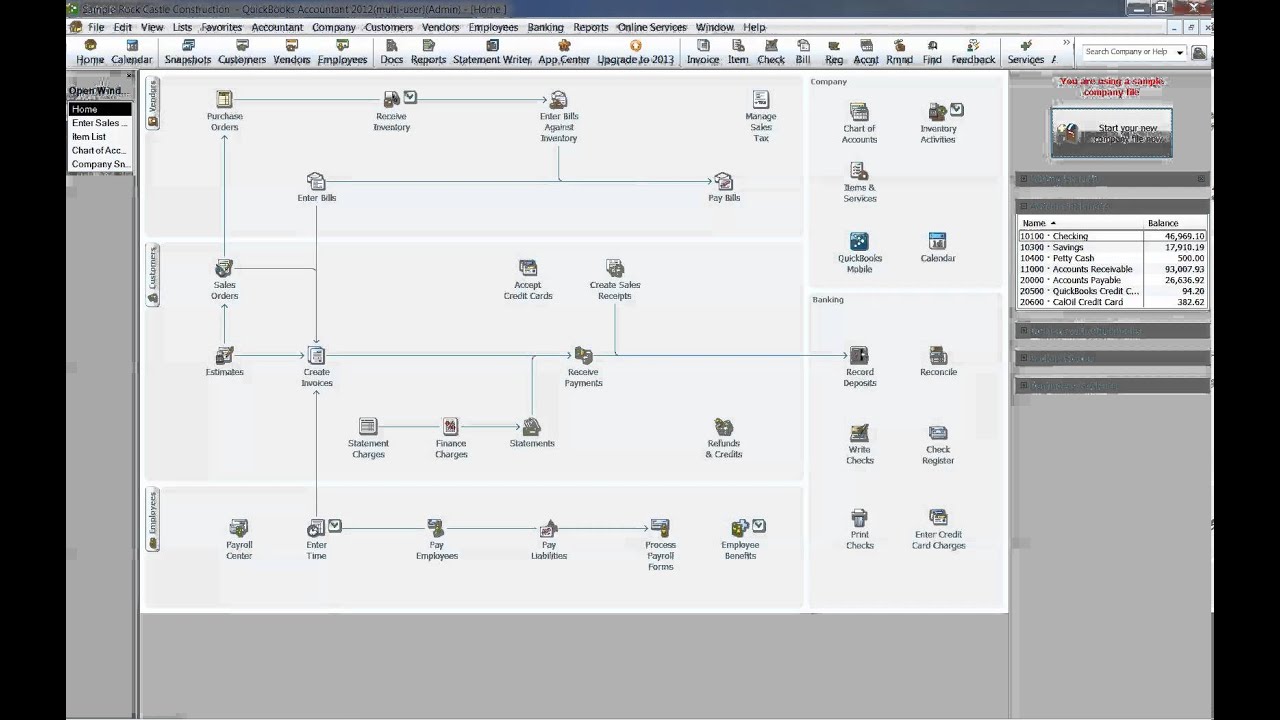This screenshot has height=720, width=1280.
Task: Click the Statement Writer toolbar button
Action: tap(492, 52)
